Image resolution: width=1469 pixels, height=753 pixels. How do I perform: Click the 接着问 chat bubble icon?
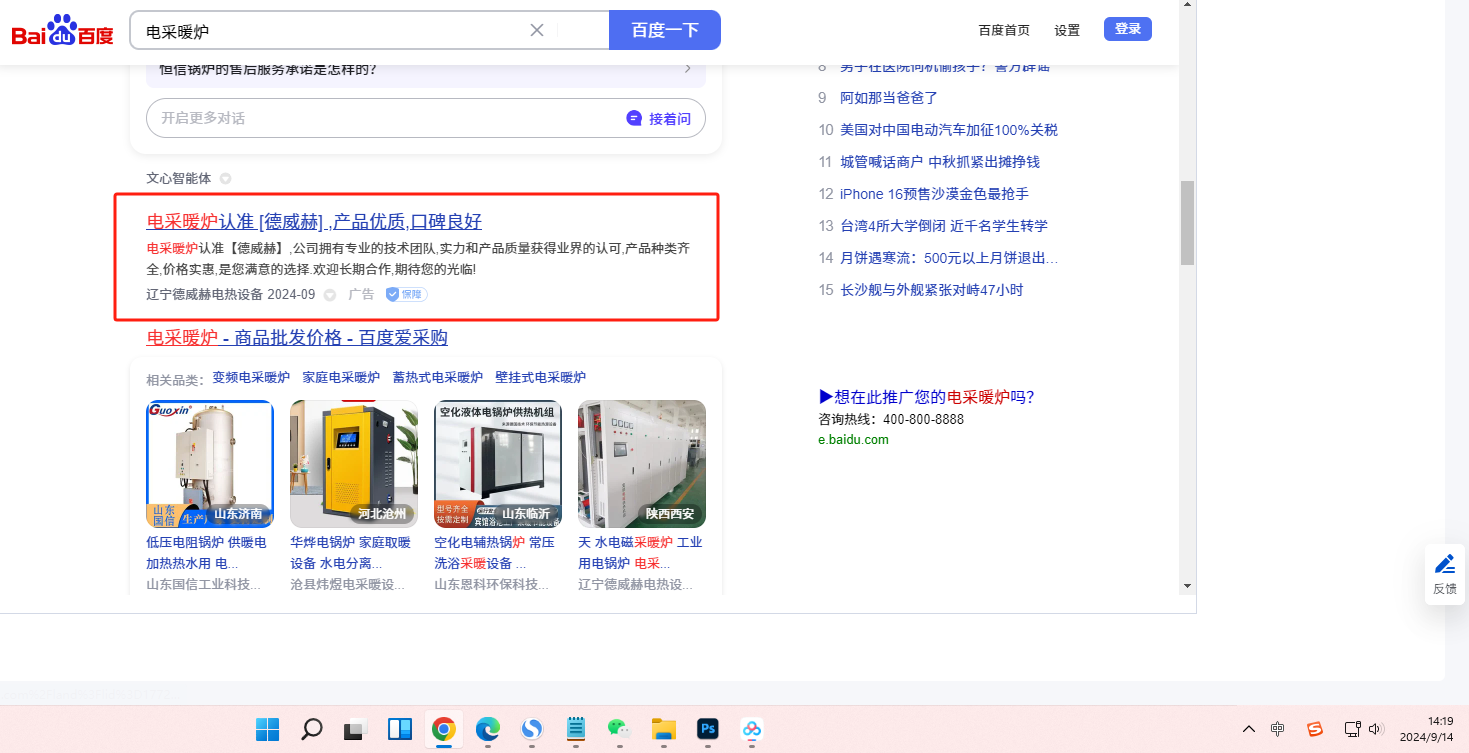(x=634, y=118)
